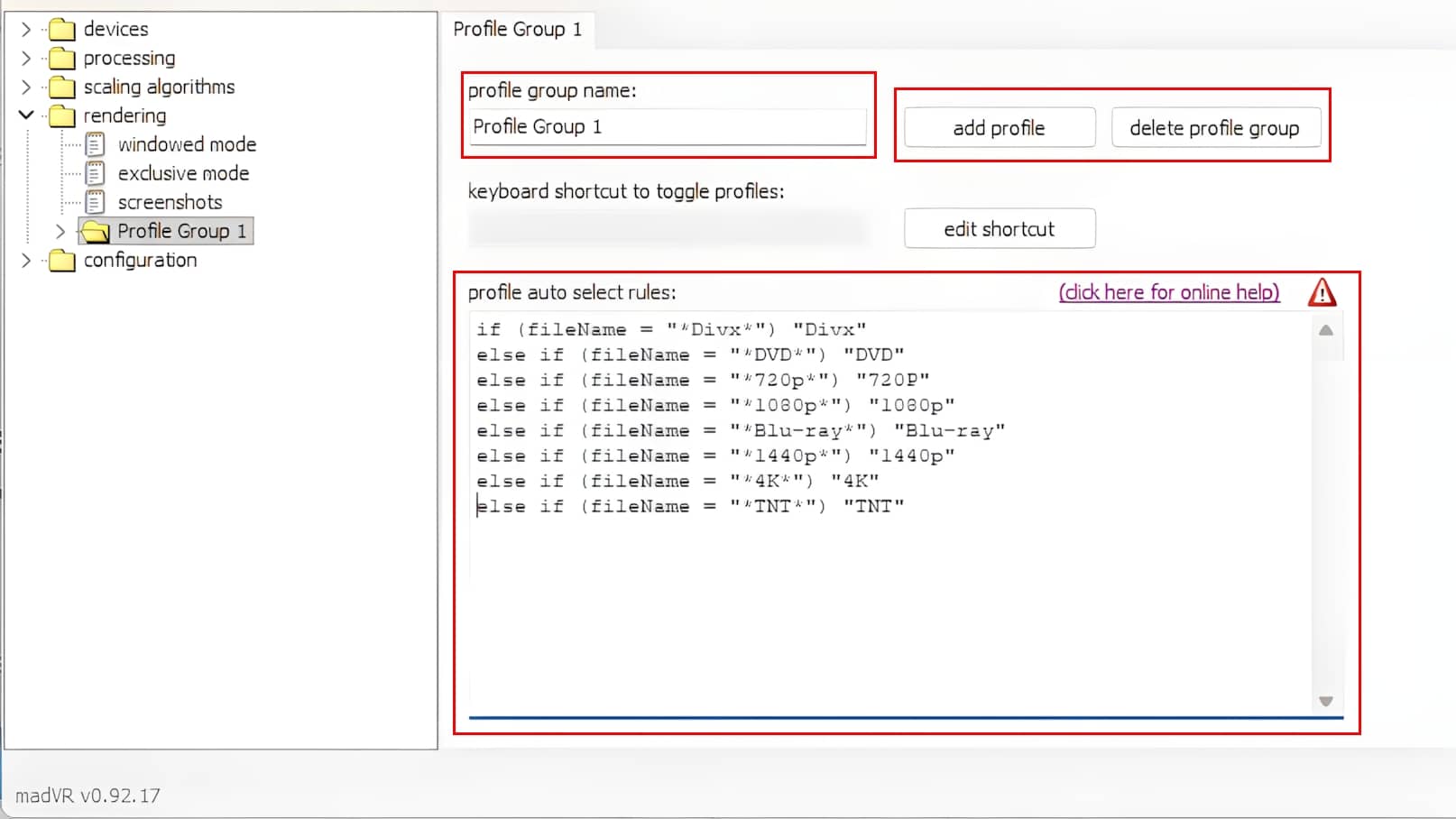The width and height of the screenshot is (1456, 819).
Task: Open the online help link
Action: [1168, 292]
